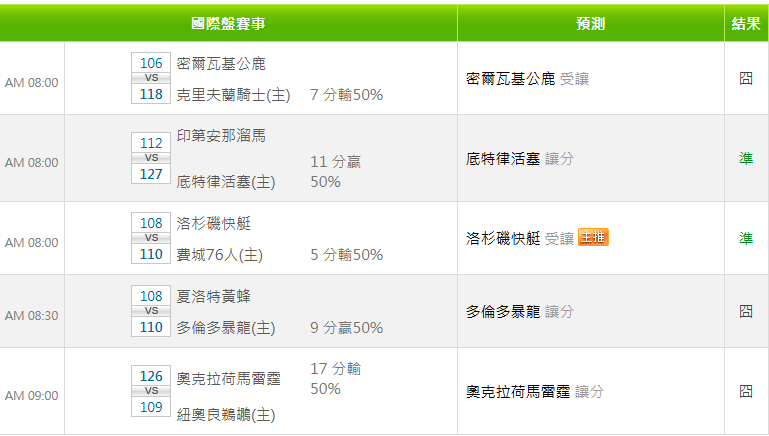Click the 126 vs 109 score box
Viewport: 769px width, 436px height.
pyautogui.click(x=151, y=391)
